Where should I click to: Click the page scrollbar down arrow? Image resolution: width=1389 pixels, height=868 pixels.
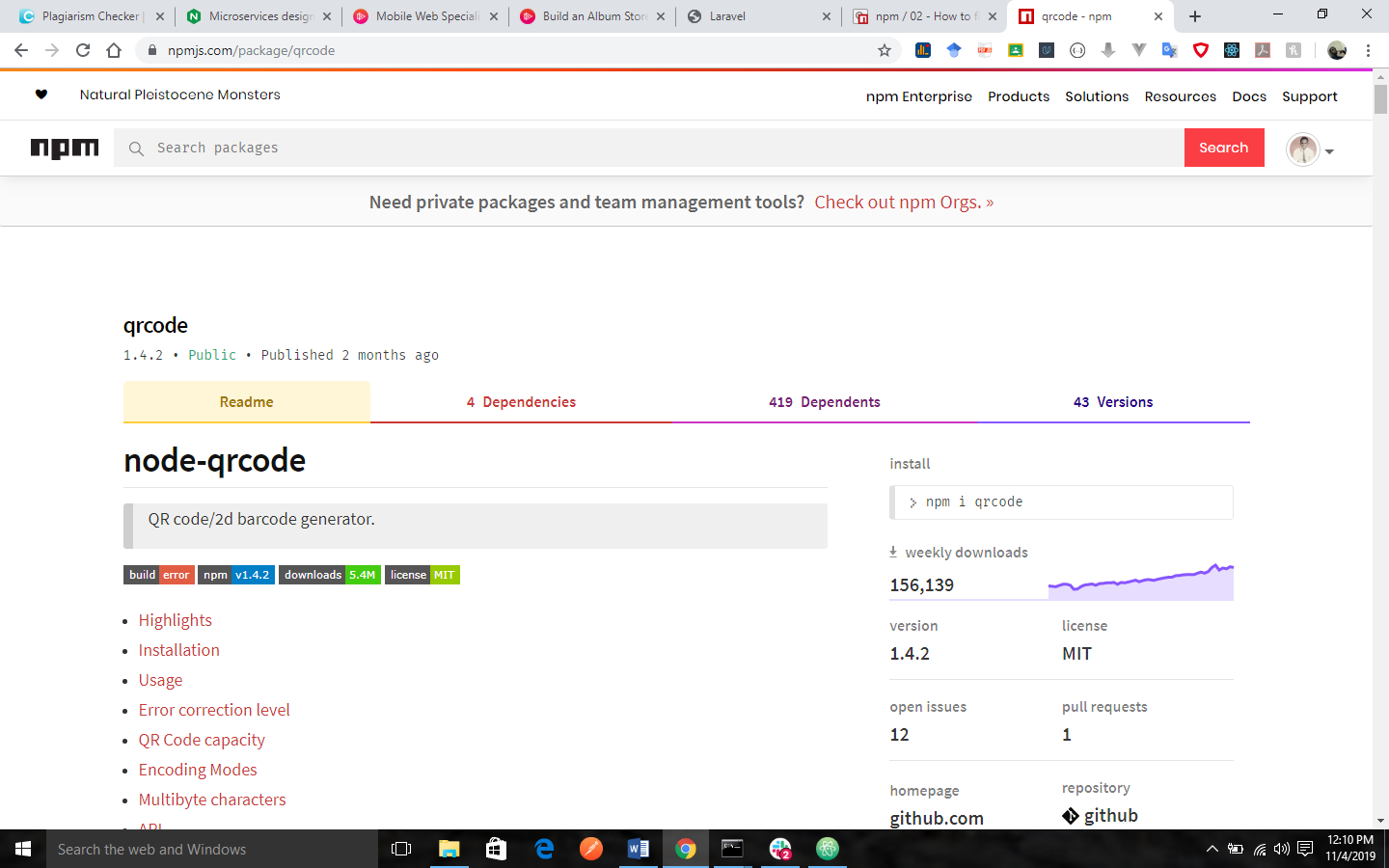(1381, 821)
